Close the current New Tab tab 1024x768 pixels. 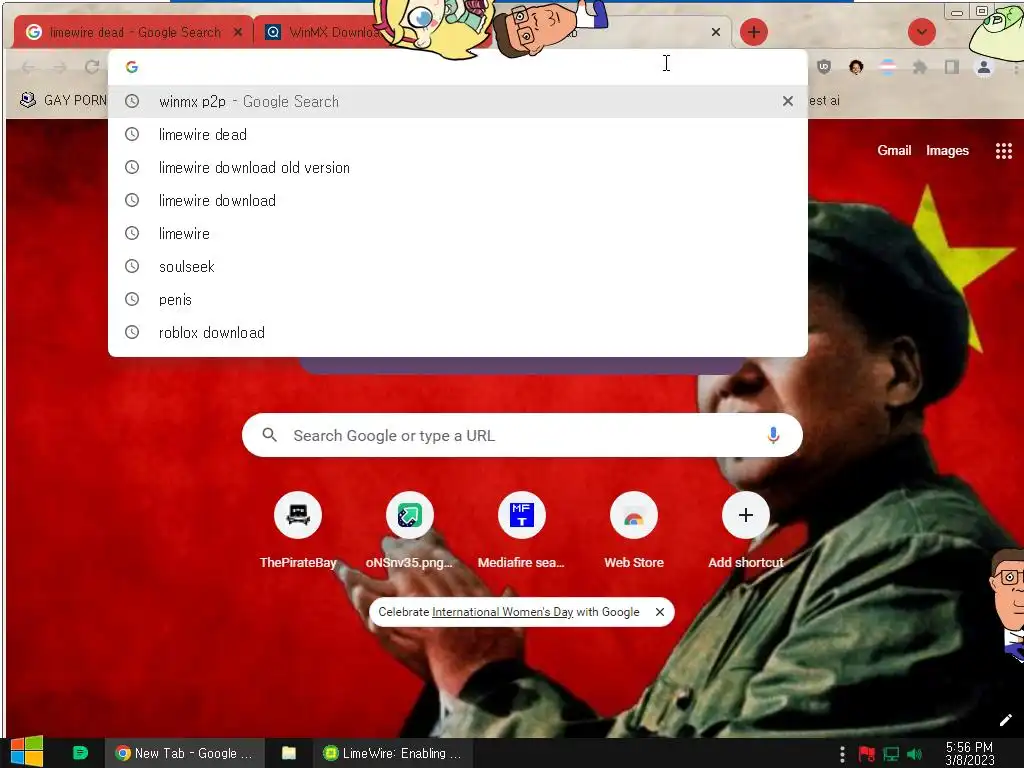tap(716, 32)
